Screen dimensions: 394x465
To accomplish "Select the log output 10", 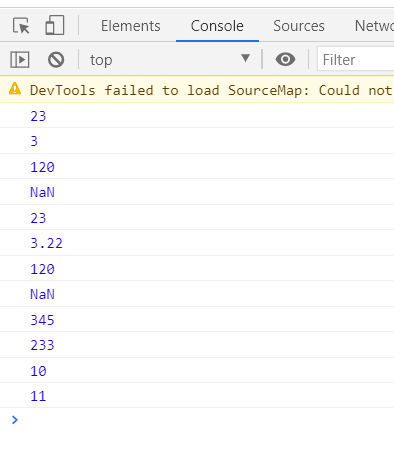I will click(x=38, y=371).
